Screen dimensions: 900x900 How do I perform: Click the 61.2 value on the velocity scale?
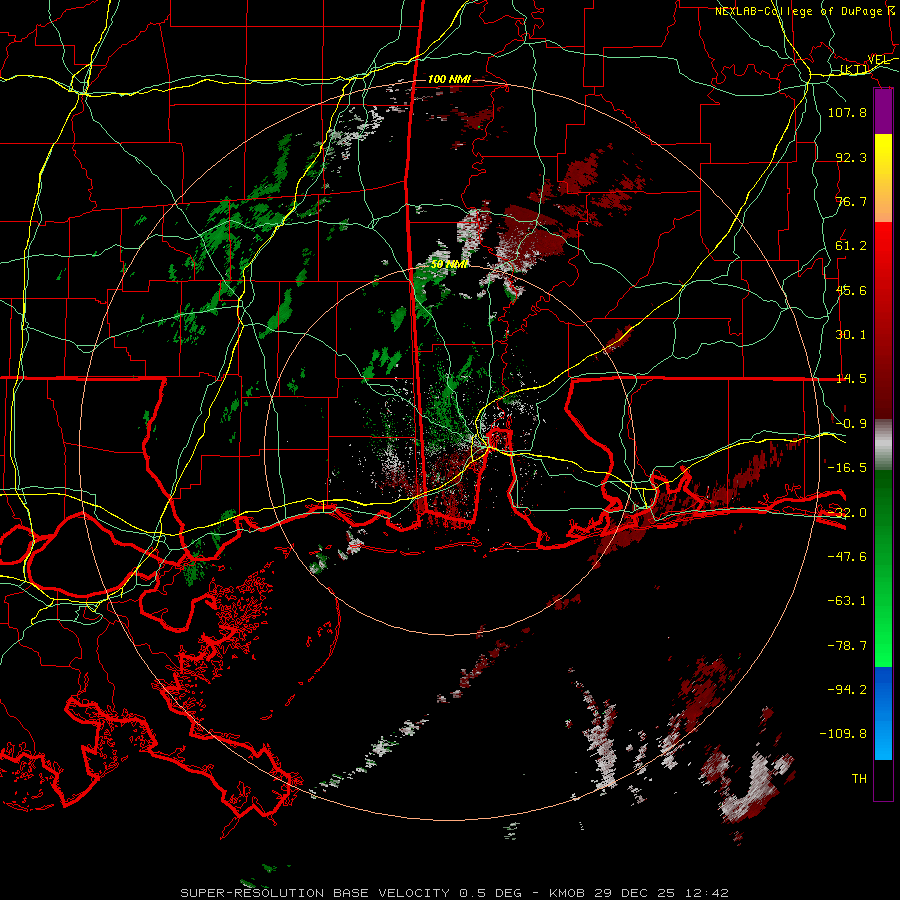tap(851, 246)
